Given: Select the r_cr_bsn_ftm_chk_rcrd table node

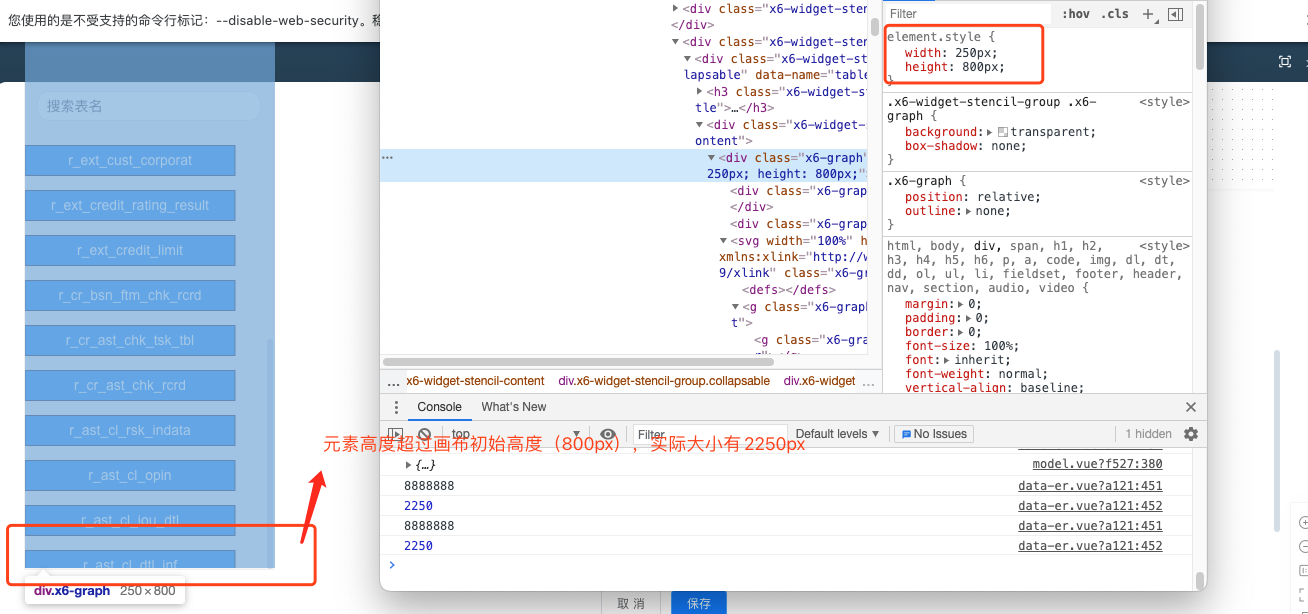Looking at the screenshot, I should click(130, 295).
